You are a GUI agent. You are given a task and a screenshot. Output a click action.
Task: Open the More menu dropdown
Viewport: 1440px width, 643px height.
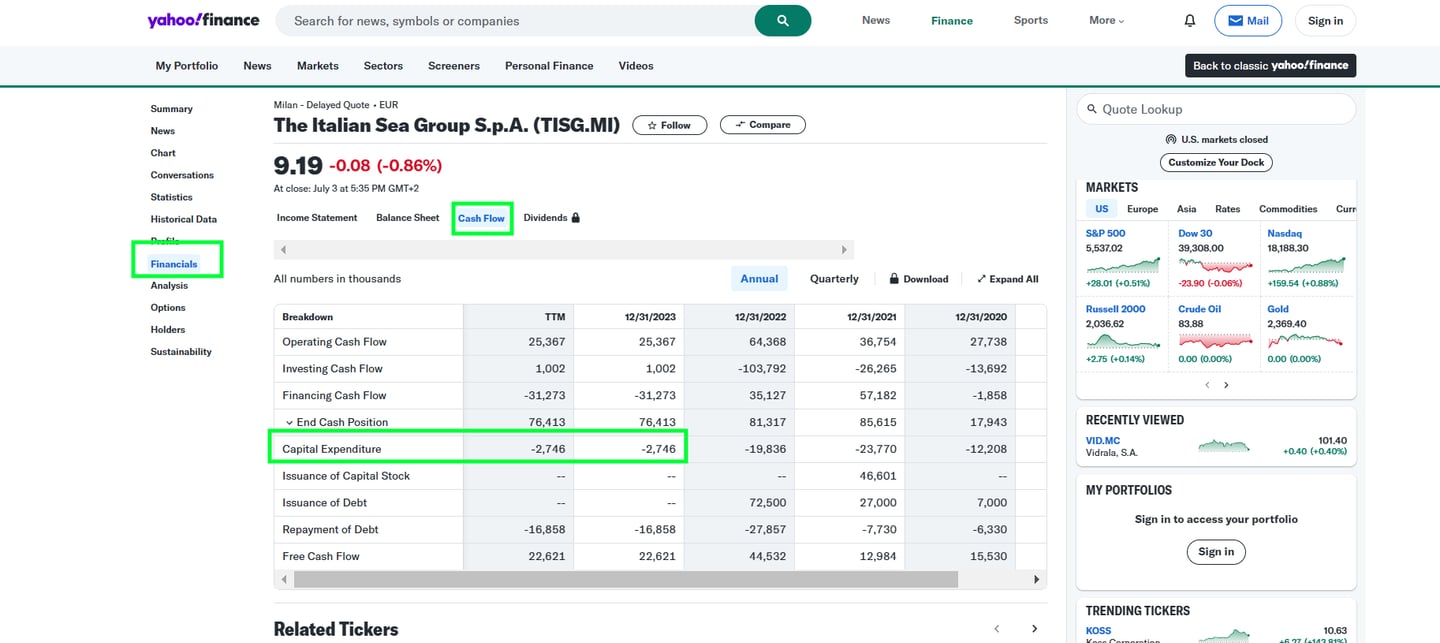point(1106,20)
